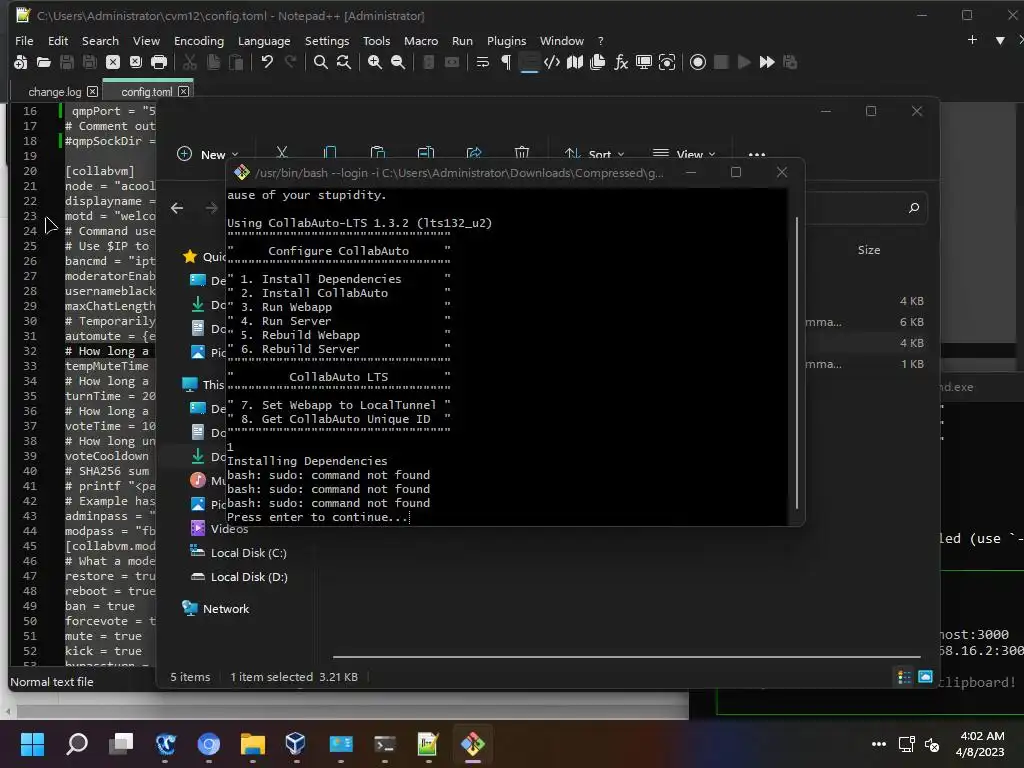Click the Close All icon in Notepad++ toolbar

(x=136, y=62)
